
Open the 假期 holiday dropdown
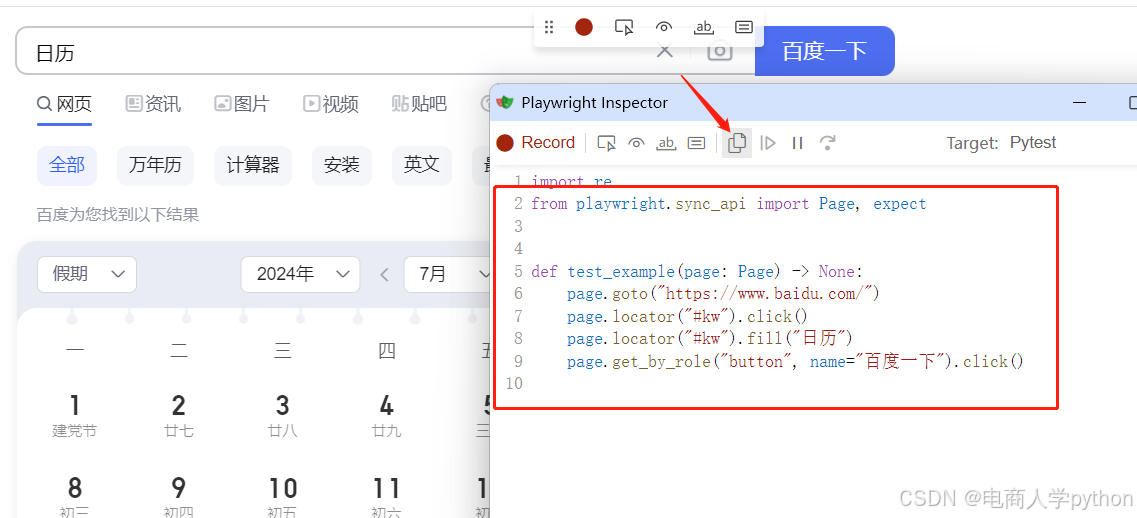[x=87, y=274]
